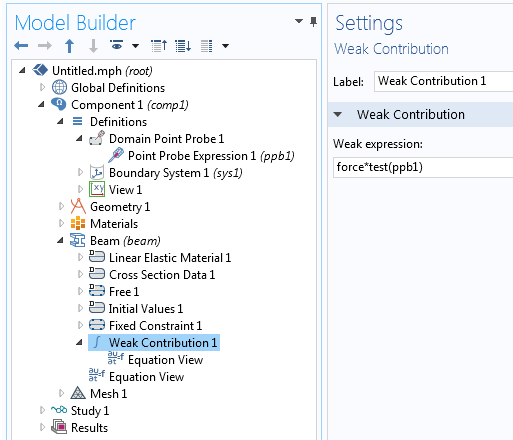The width and height of the screenshot is (513, 440).
Task: Open the Model Builder panel dropdown menu
Action: tap(299, 21)
